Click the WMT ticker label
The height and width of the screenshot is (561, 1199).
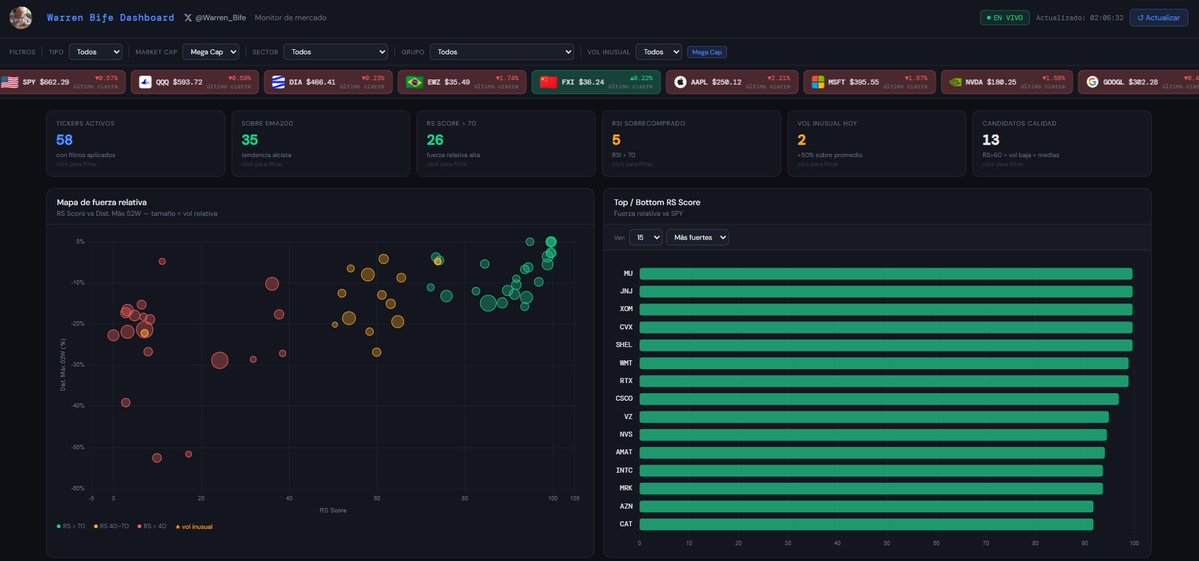[626, 363]
